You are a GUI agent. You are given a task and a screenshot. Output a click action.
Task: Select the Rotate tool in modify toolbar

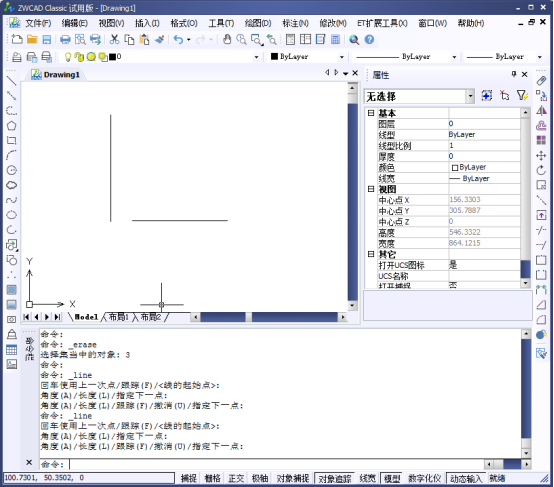541,170
